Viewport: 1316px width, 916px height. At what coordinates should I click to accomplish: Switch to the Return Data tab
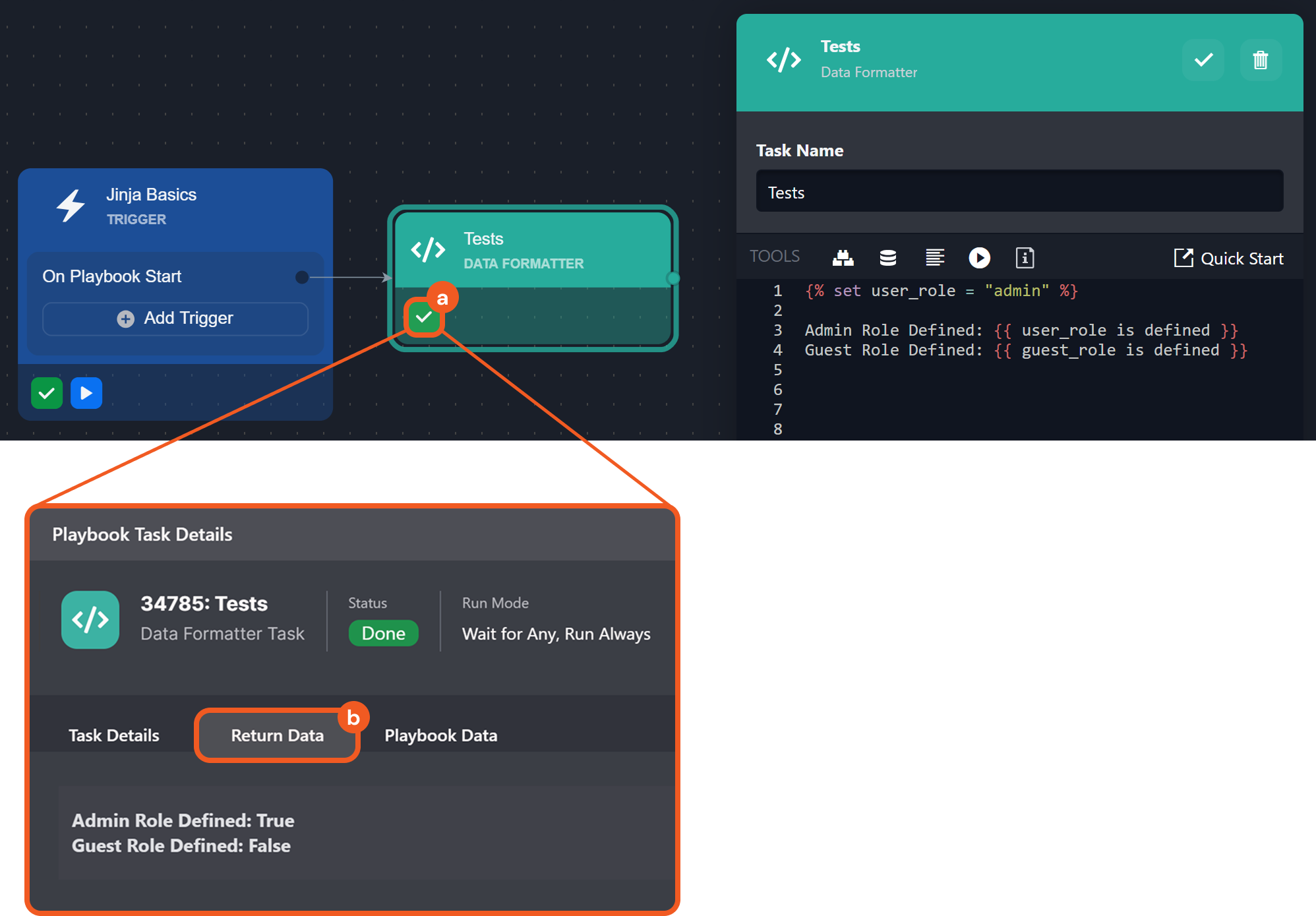(x=277, y=735)
